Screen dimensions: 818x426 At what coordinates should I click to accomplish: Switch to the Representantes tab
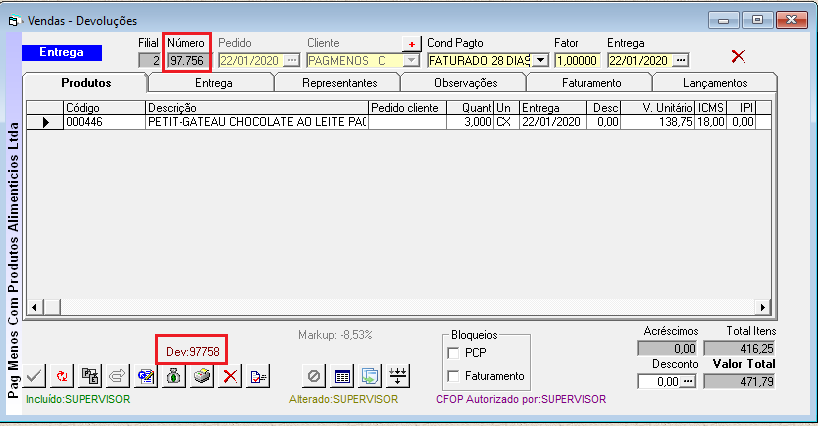tap(339, 83)
